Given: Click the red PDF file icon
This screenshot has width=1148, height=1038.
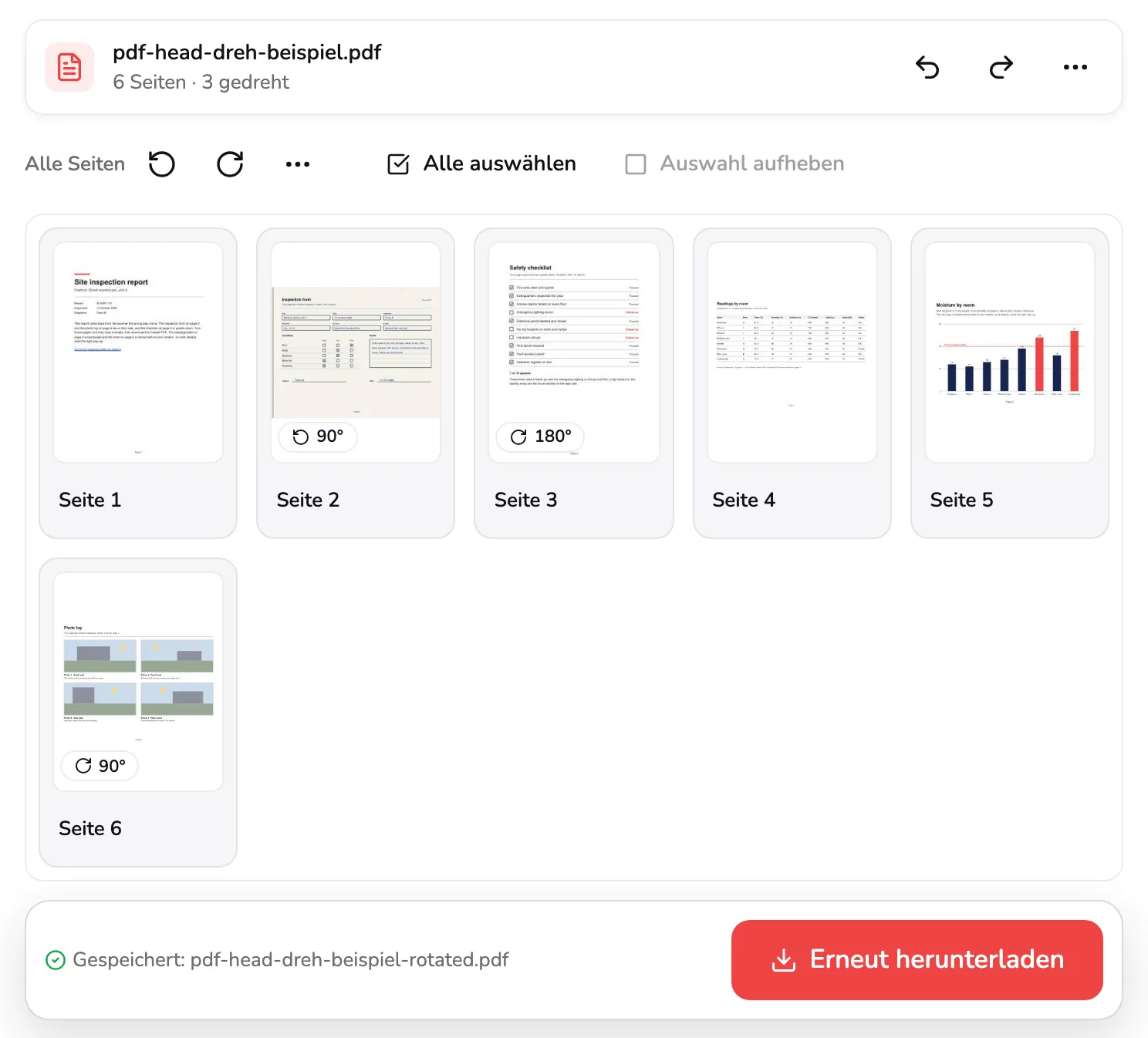Looking at the screenshot, I should (x=69, y=67).
